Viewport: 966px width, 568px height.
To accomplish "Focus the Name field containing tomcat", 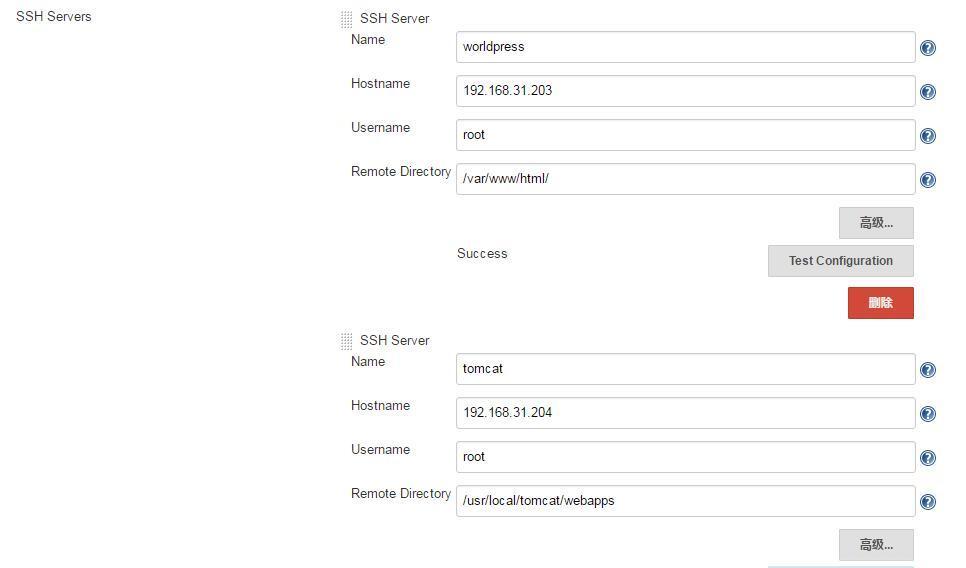I will pyautogui.click(x=685, y=369).
